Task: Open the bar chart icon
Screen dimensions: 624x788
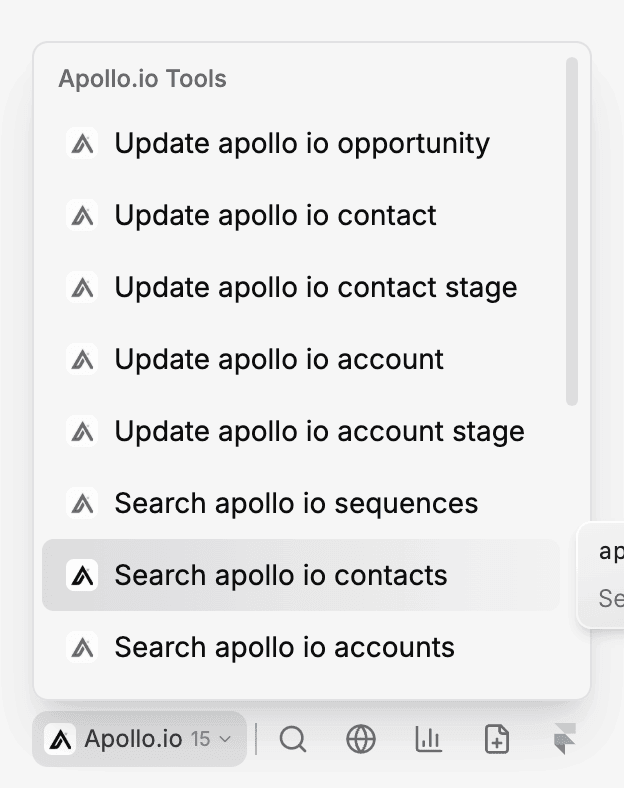Action: [x=428, y=739]
